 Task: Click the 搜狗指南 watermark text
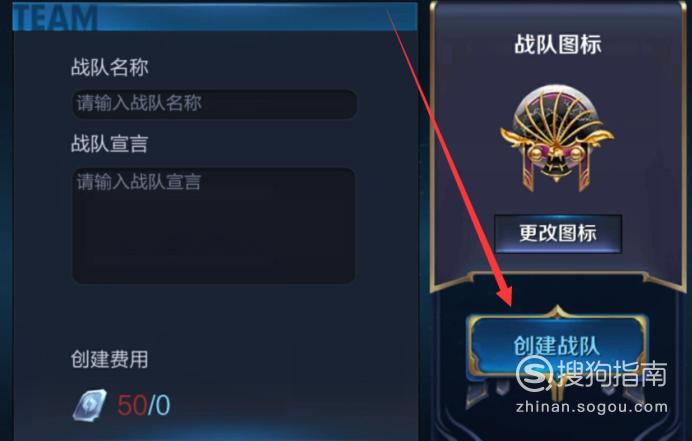(612, 373)
